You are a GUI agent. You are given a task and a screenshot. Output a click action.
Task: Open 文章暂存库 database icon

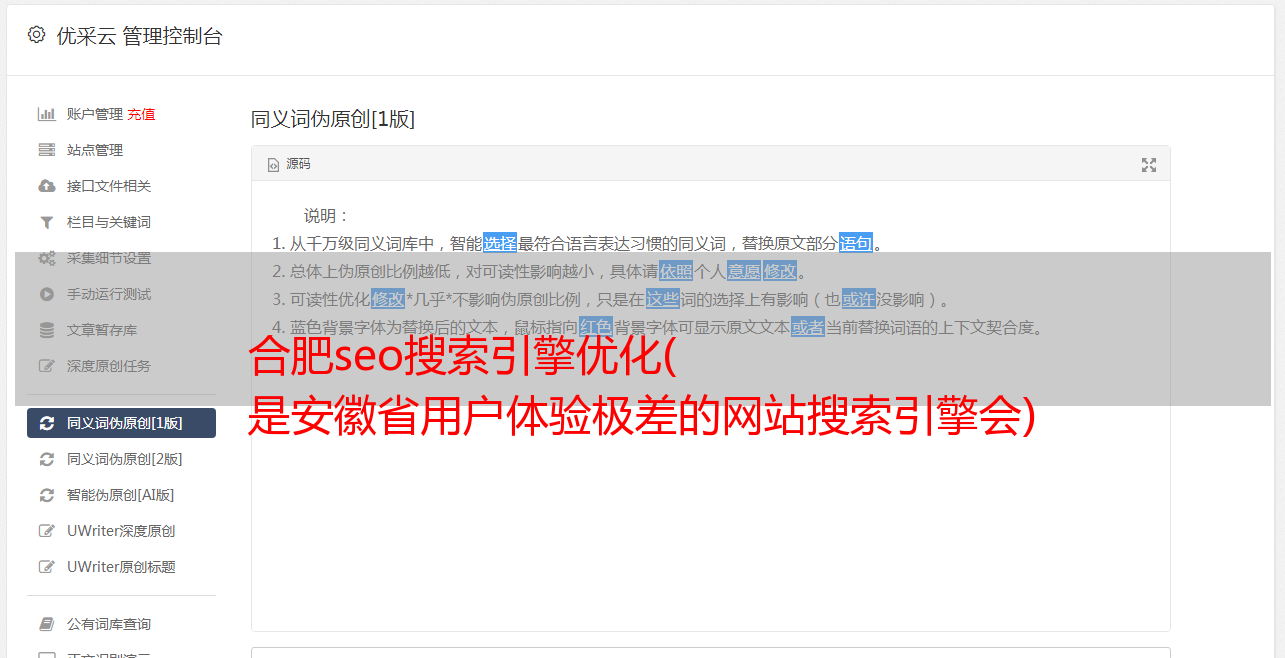point(46,330)
